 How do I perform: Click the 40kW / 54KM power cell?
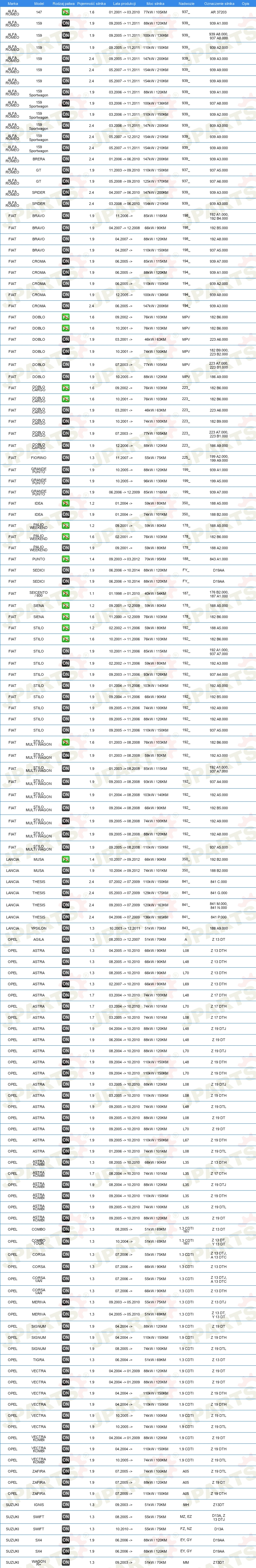[155, 593]
